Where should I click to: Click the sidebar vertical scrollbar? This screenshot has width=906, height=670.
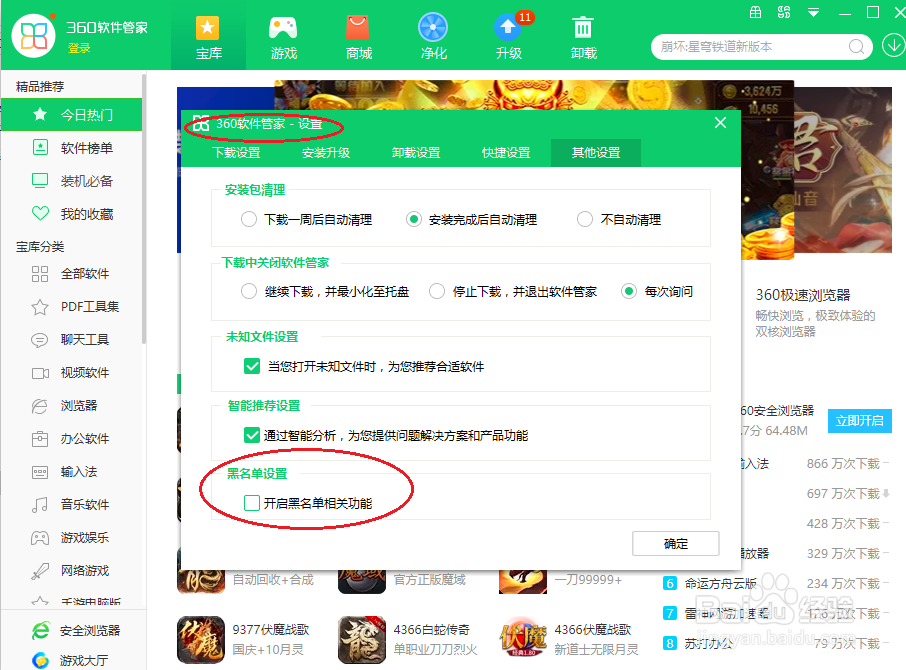(144, 208)
